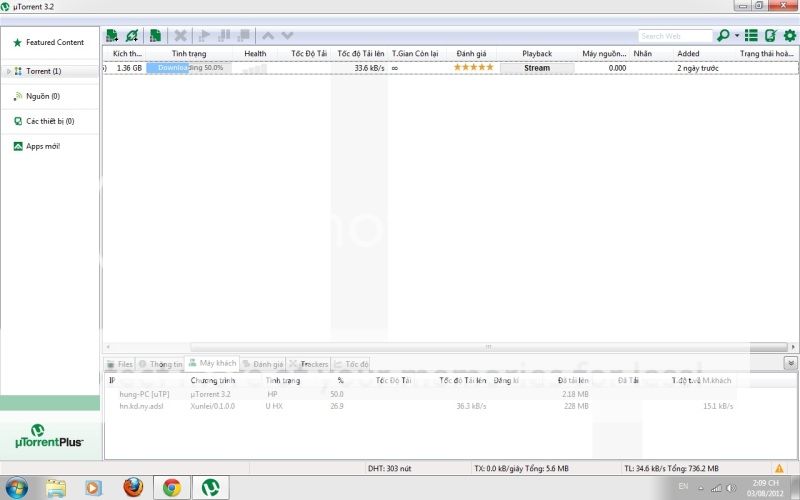The image size is (800, 500).
Task: Click the Apps mới! green icon
Action: pos(18,146)
